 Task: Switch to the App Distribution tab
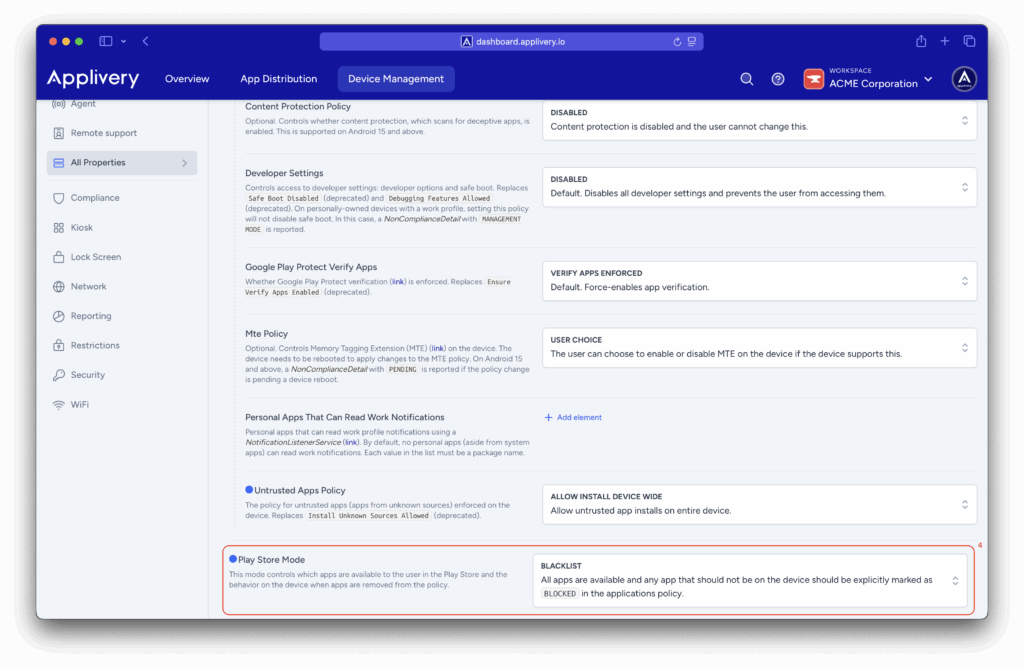[278, 79]
